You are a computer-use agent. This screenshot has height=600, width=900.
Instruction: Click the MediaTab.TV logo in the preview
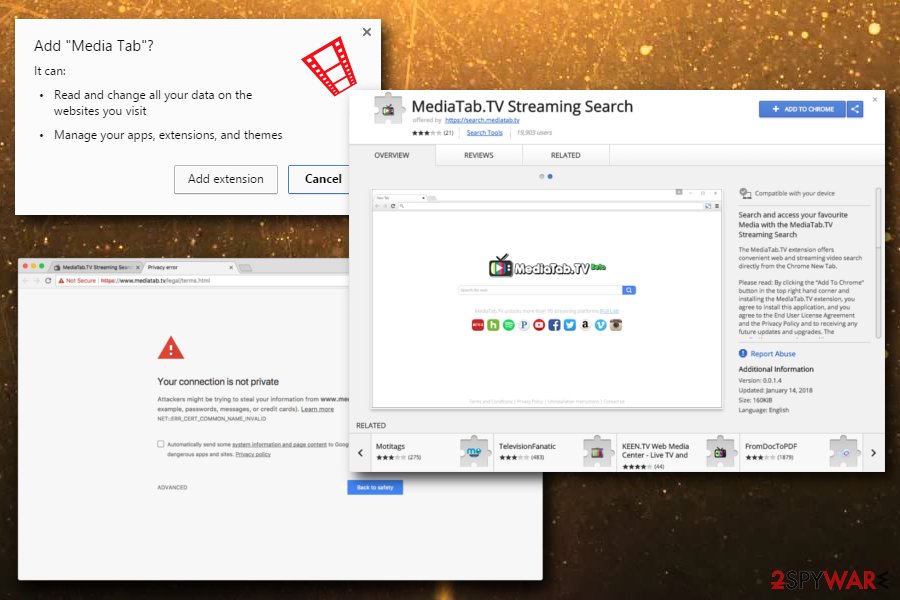547,266
